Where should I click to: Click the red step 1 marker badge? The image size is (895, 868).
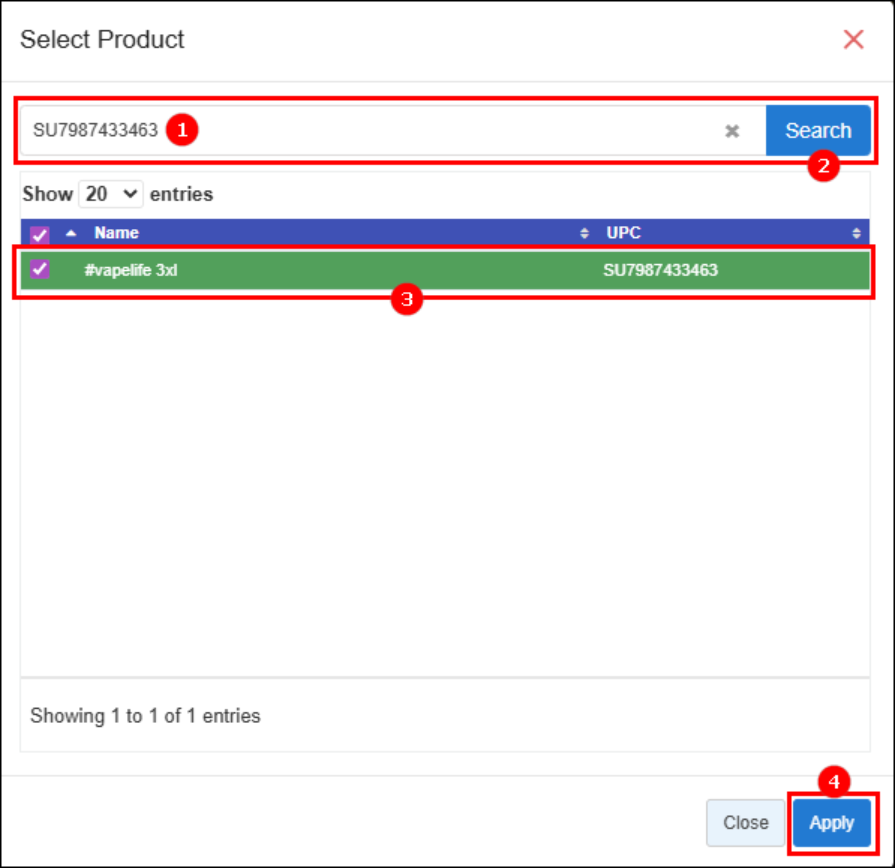coord(182,130)
